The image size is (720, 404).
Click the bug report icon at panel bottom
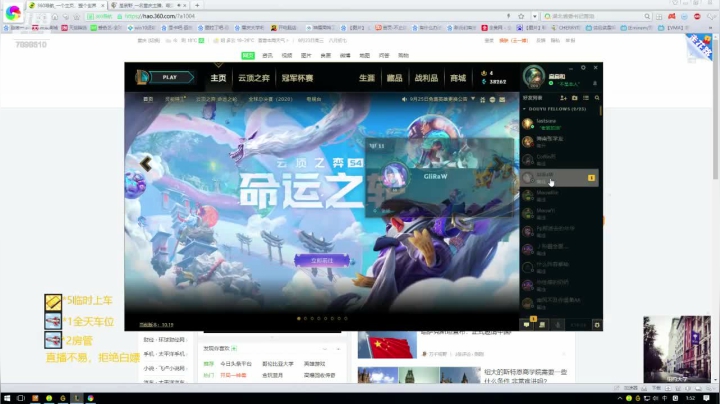(x=597, y=325)
